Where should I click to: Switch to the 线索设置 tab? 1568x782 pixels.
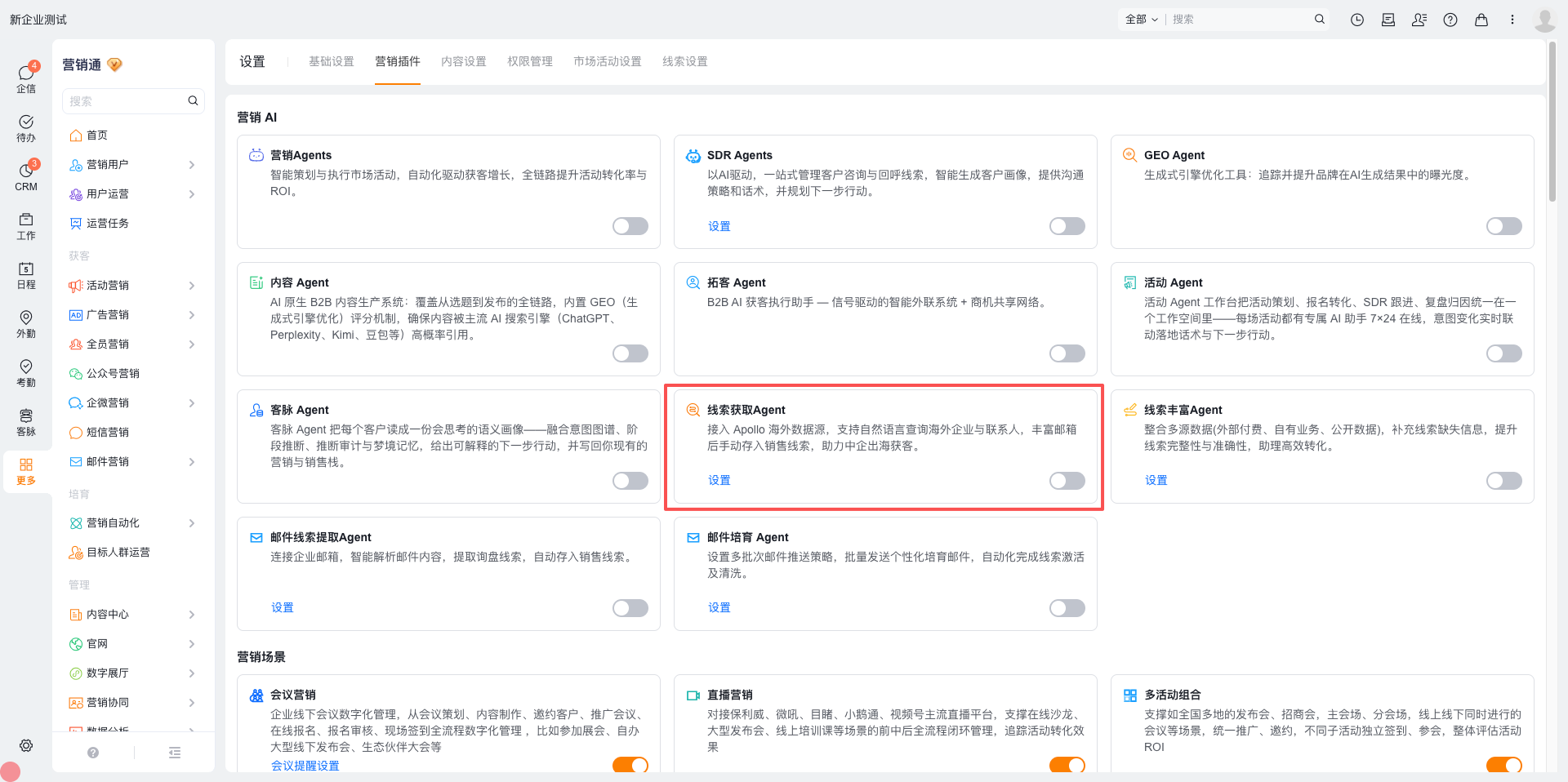(685, 61)
